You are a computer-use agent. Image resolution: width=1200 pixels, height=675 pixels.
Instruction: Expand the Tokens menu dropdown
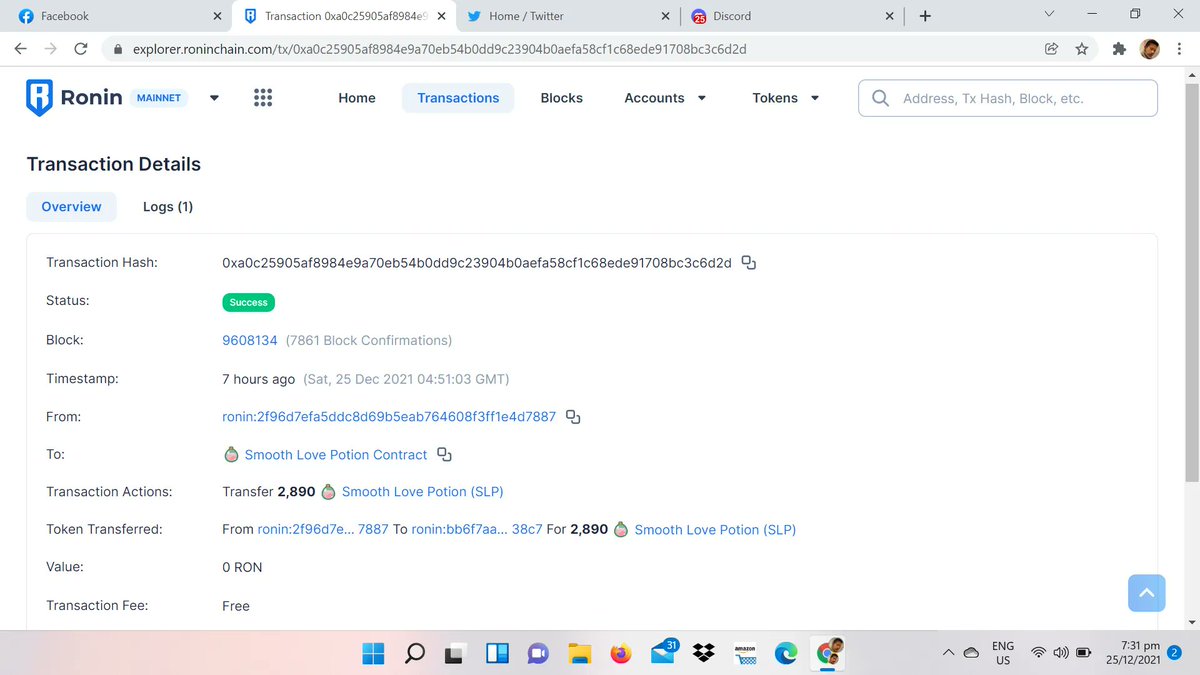815,98
